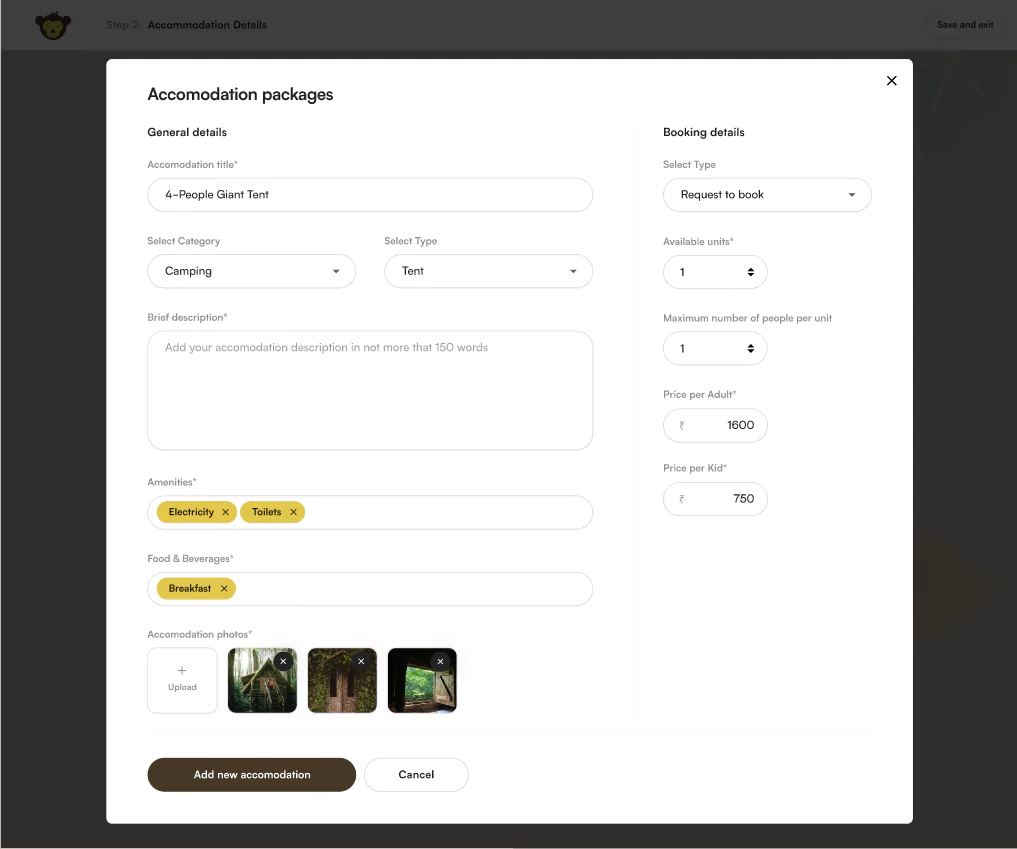
Task: Cancel the accommodation form
Action: point(416,774)
